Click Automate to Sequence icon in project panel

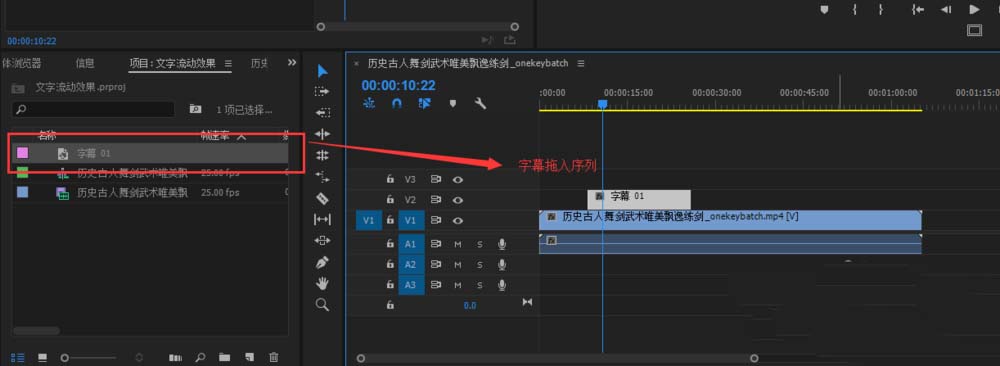click(175, 358)
